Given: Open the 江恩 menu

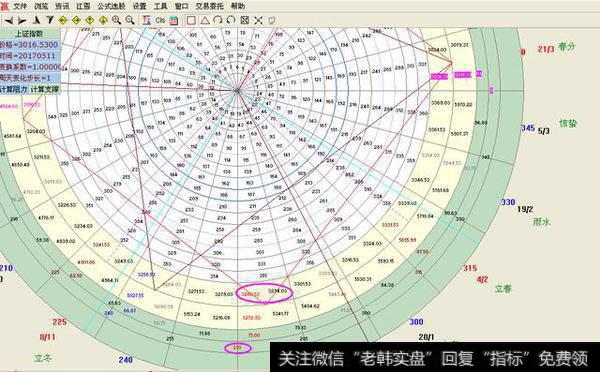Looking at the screenshot, I should pyautogui.click(x=83, y=6).
